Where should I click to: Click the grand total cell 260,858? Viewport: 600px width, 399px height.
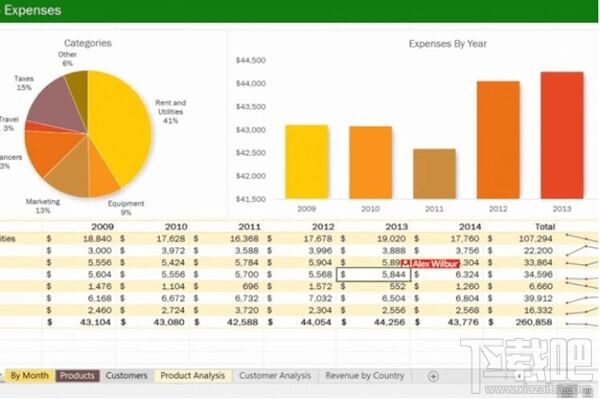coord(533,322)
